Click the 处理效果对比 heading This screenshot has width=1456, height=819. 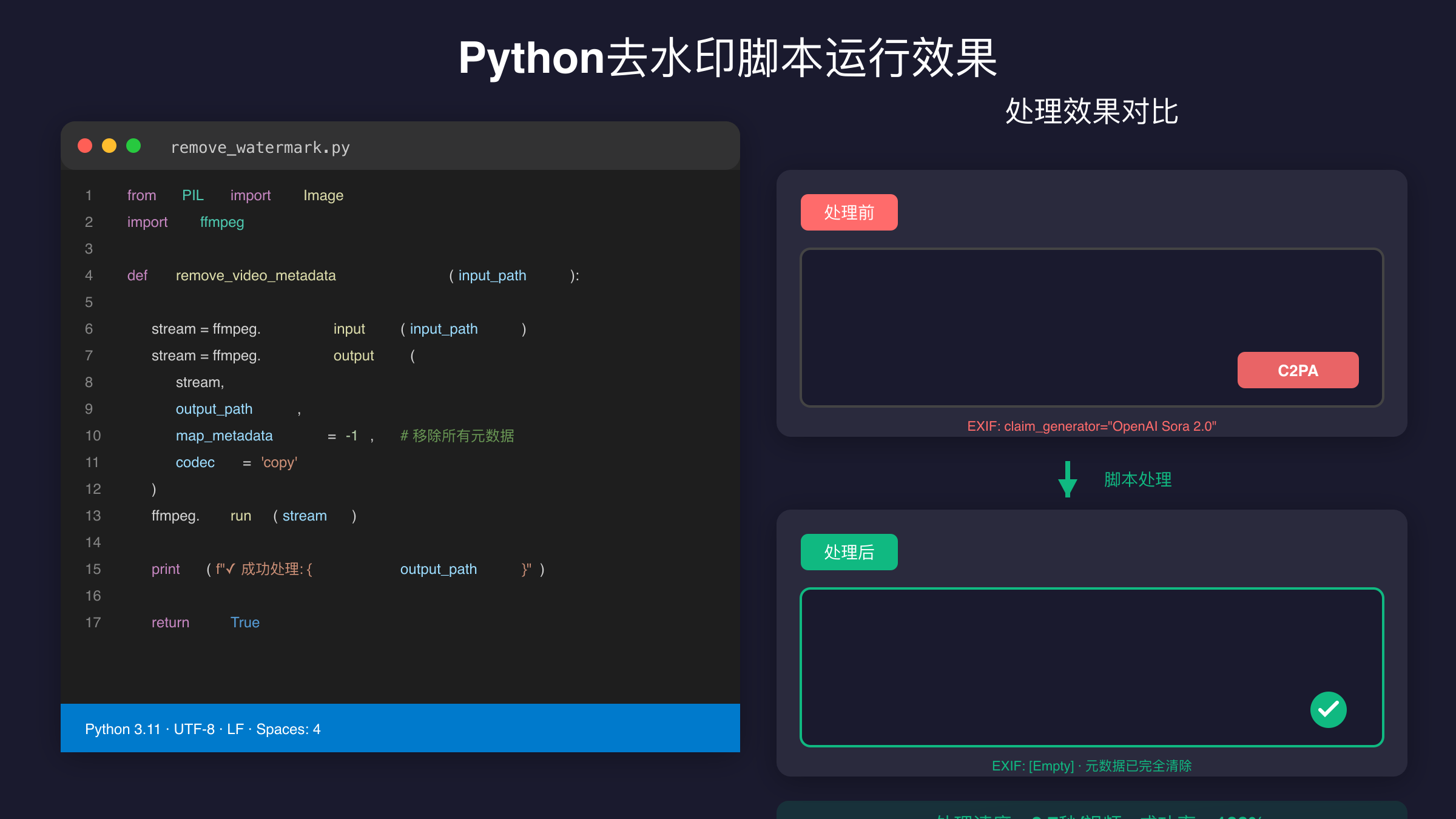pos(1091,112)
